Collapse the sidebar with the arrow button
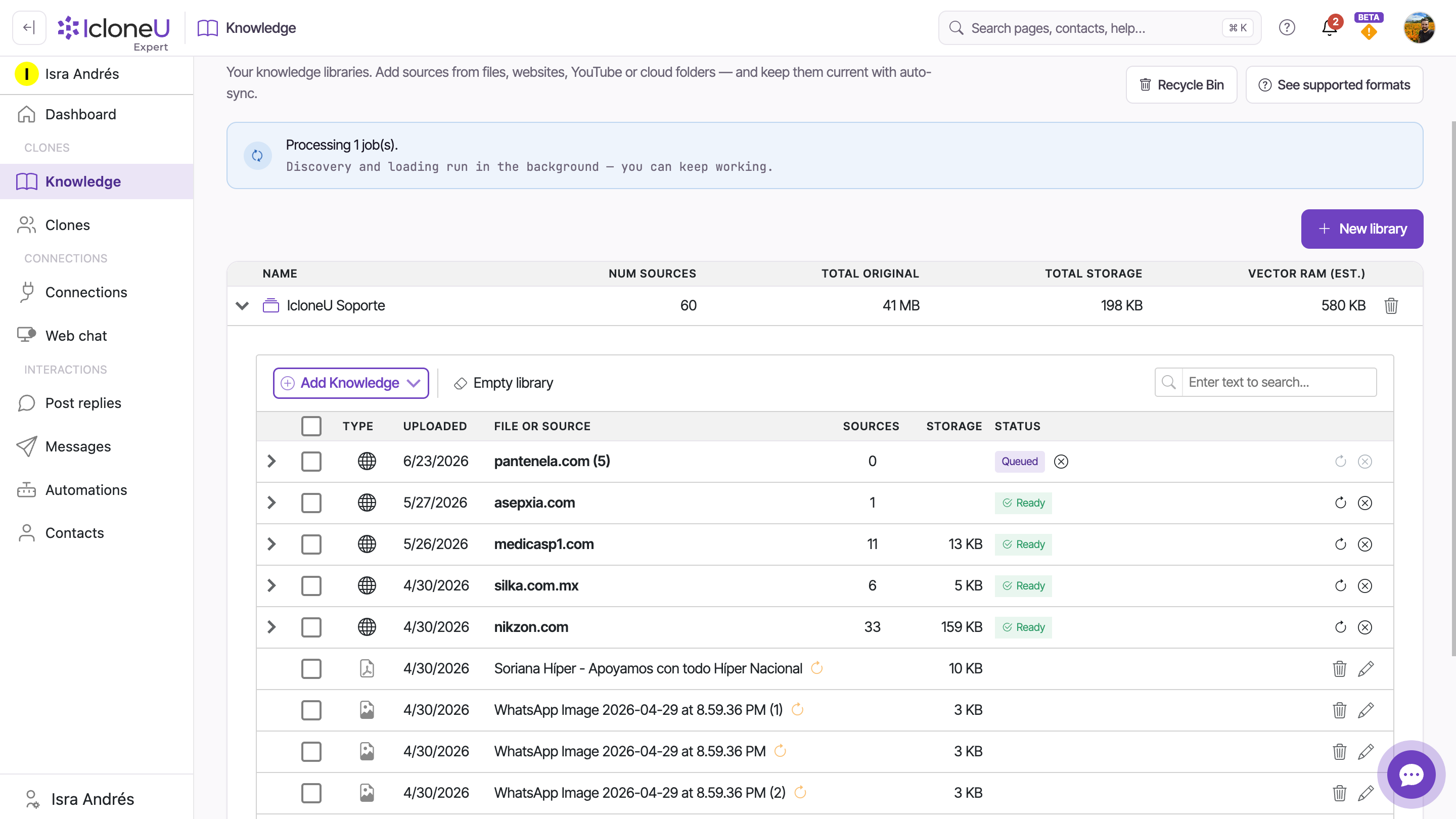This screenshot has height=819, width=1456. point(29,27)
